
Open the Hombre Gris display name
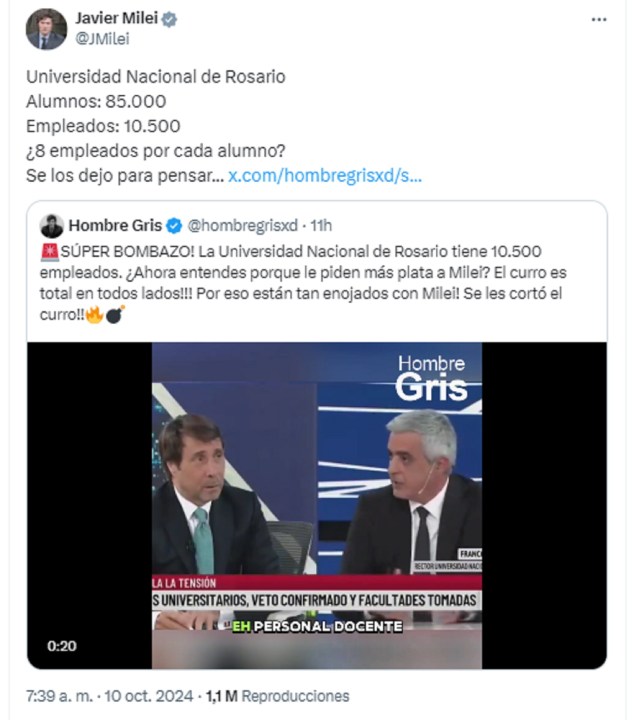coord(115,225)
